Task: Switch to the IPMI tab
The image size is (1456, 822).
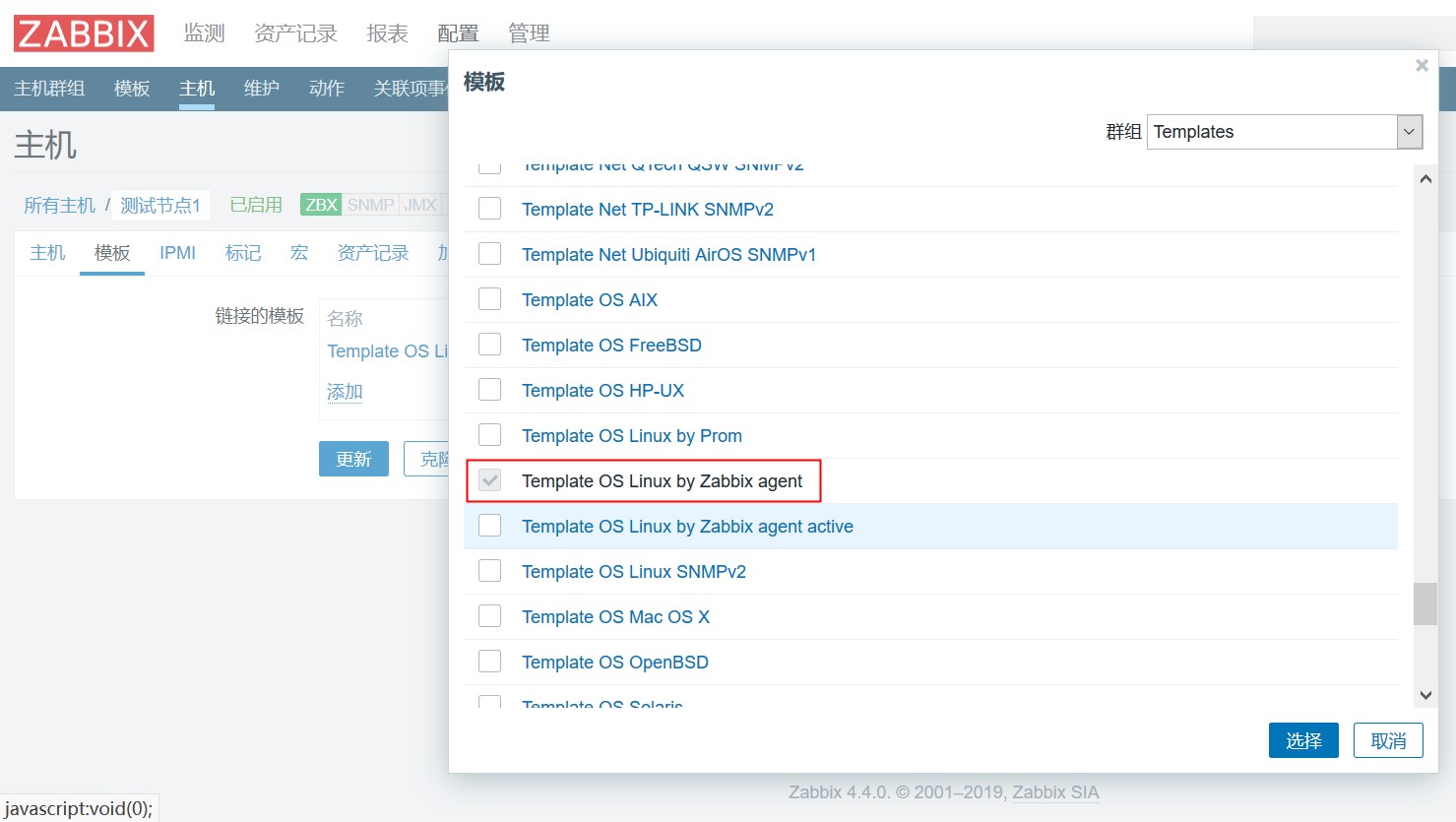Action: point(177,253)
